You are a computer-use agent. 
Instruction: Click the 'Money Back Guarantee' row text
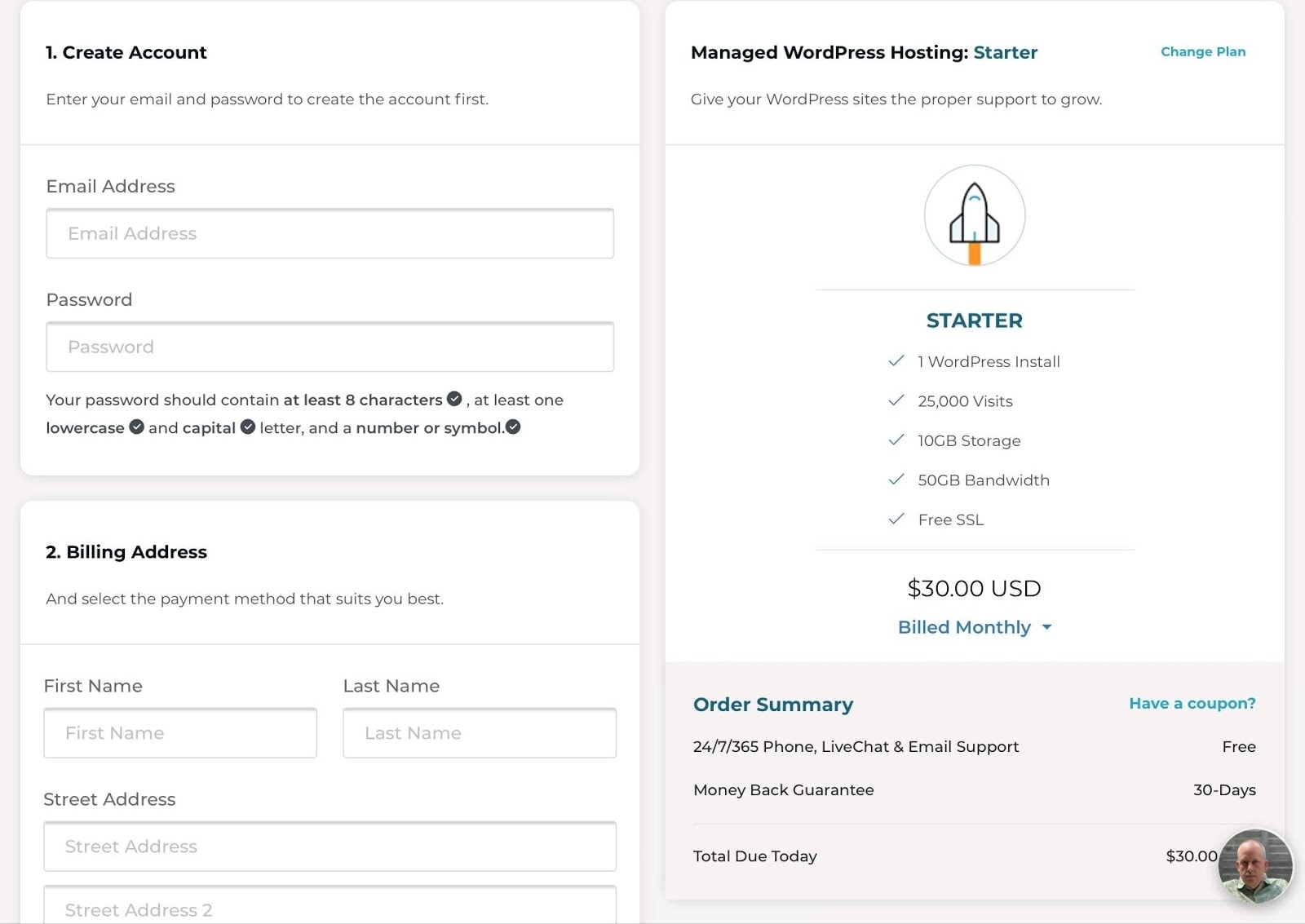point(783,789)
